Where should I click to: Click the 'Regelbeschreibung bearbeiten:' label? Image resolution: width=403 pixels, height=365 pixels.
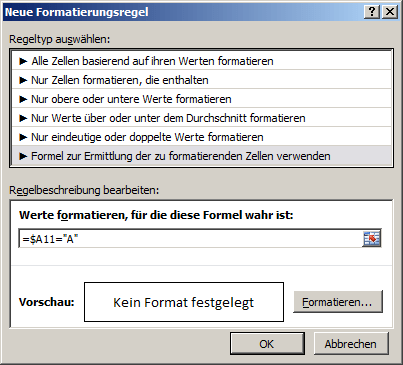point(84,190)
